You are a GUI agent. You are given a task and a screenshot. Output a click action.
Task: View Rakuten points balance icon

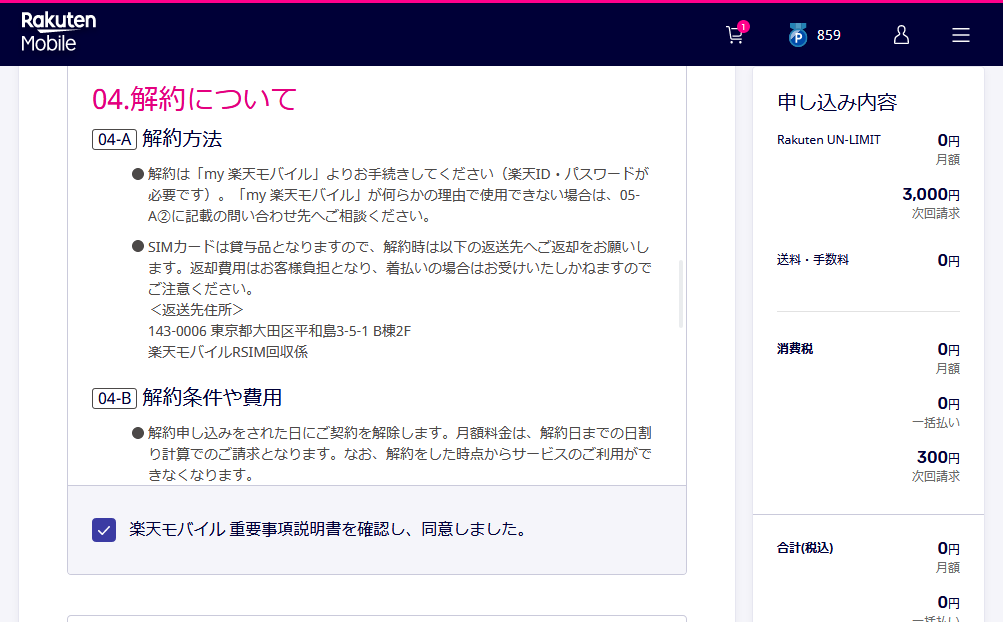(x=798, y=35)
